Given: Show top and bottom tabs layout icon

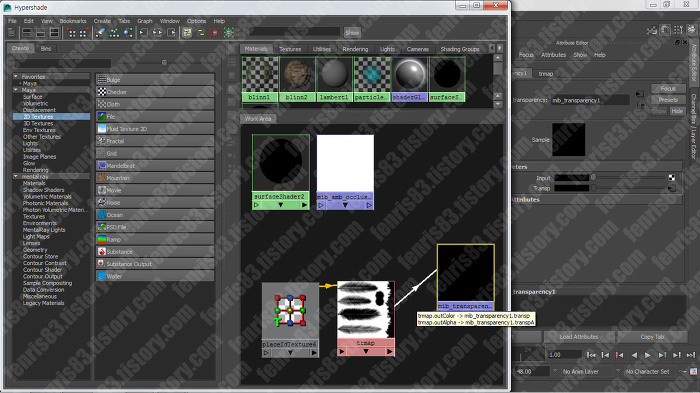Looking at the screenshot, I should click(x=54, y=33).
